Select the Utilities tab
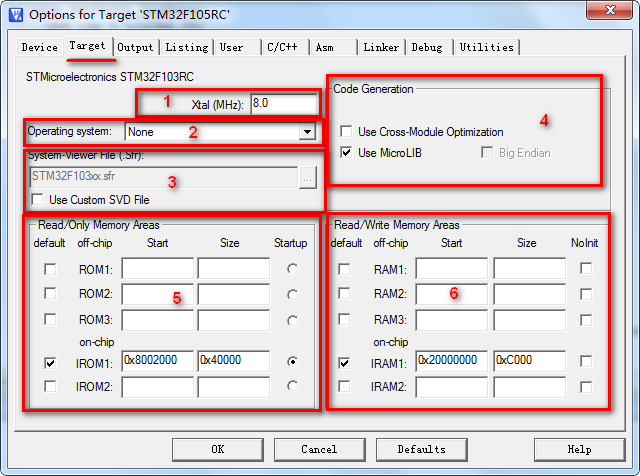The width and height of the screenshot is (640, 476). [487, 47]
